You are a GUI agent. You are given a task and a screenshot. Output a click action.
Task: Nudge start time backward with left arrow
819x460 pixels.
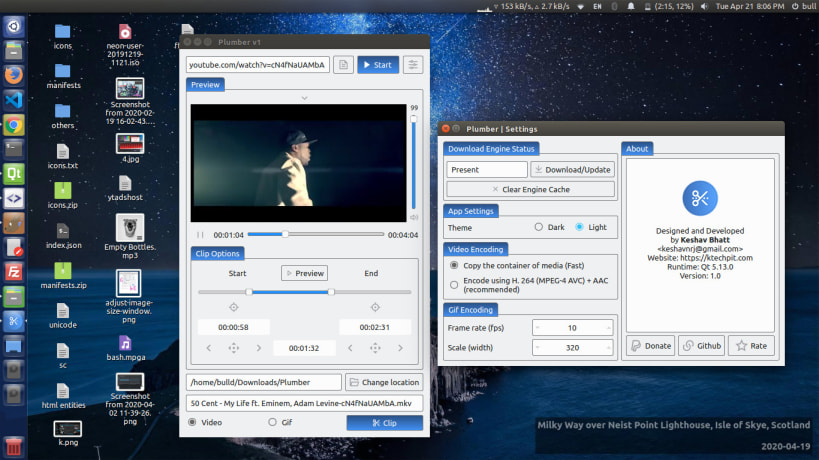(x=208, y=348)
